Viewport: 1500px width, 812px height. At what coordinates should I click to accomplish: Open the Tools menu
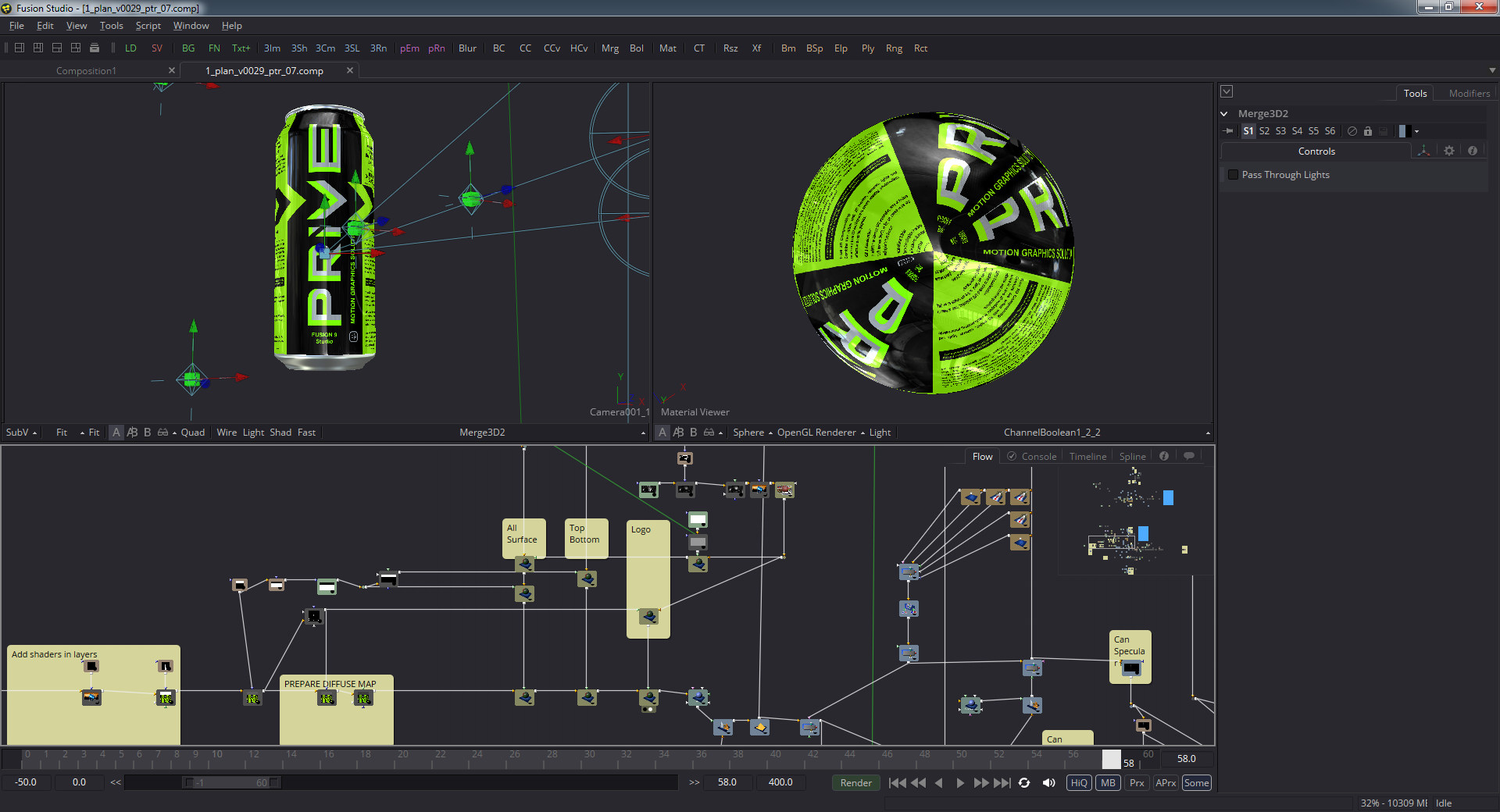pos(111,25)
